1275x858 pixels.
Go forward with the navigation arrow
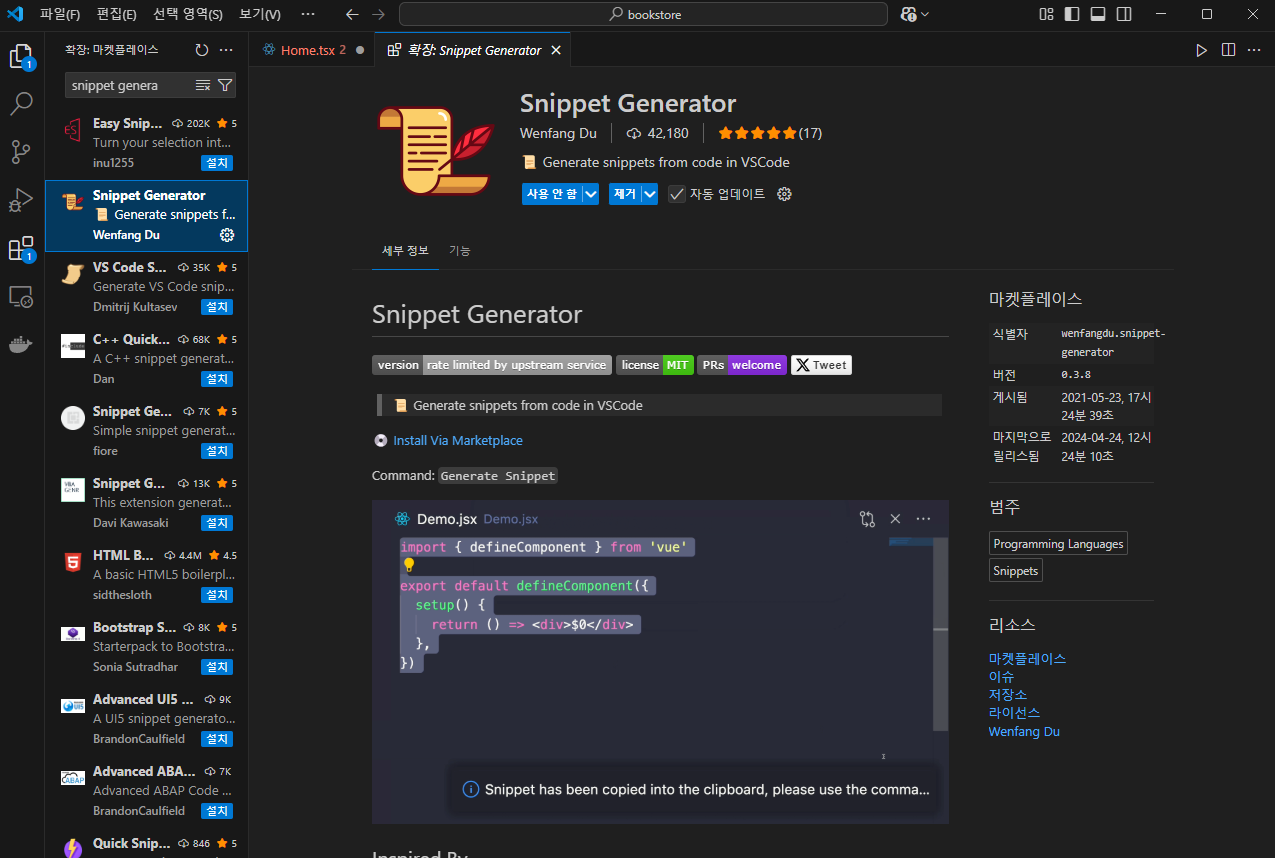(377, 14)
